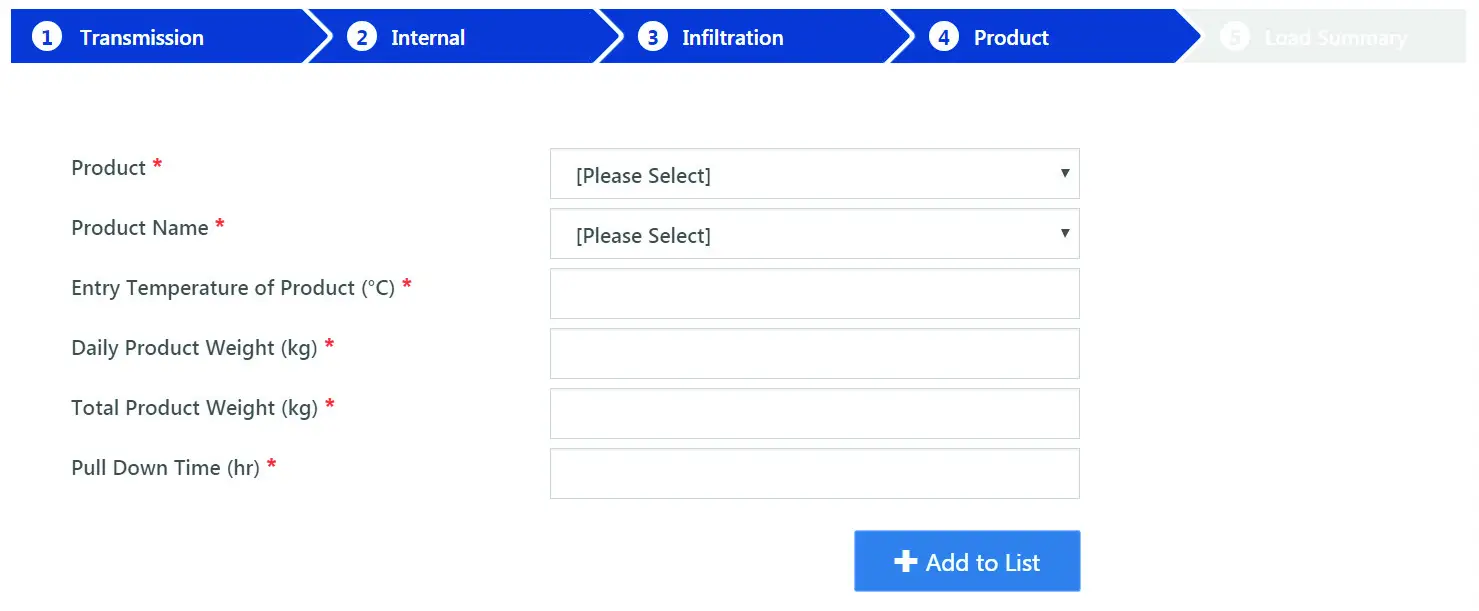Open the Infiltration step tab
This screenshot has height=611, width=1479.
[x=732, y=38]
